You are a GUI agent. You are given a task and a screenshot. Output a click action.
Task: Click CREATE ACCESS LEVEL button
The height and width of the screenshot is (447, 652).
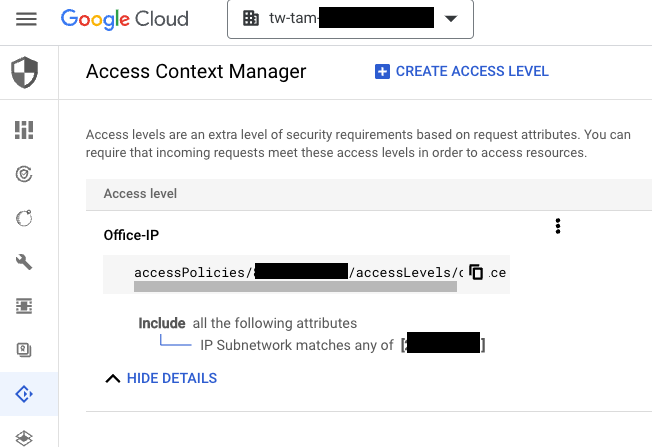tap(461, 72)
